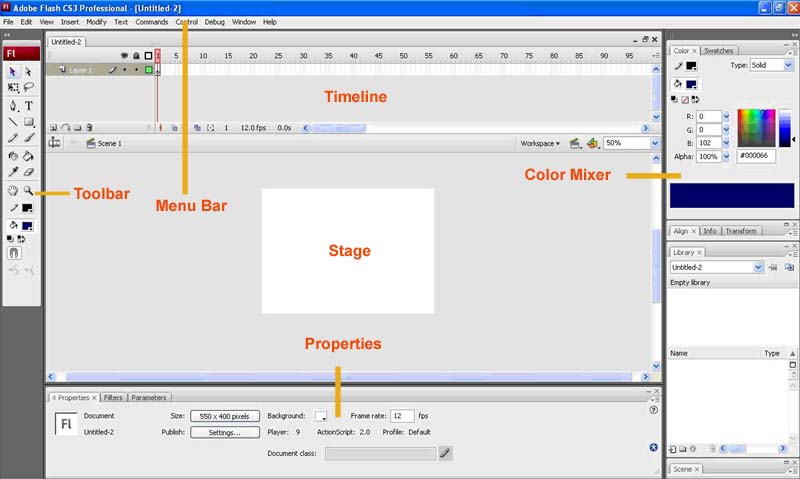Open the Library document Untitled-2 dropdown
The width and height of the screenshot is (800, 479).
[x=758, y=267]
